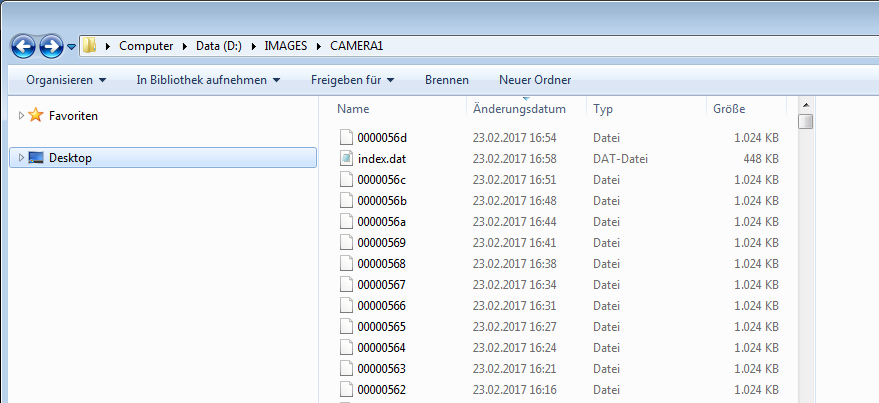Select CAMERA1 in the address breadcrumb
The image size is (879, 403).
click(357, 46)
